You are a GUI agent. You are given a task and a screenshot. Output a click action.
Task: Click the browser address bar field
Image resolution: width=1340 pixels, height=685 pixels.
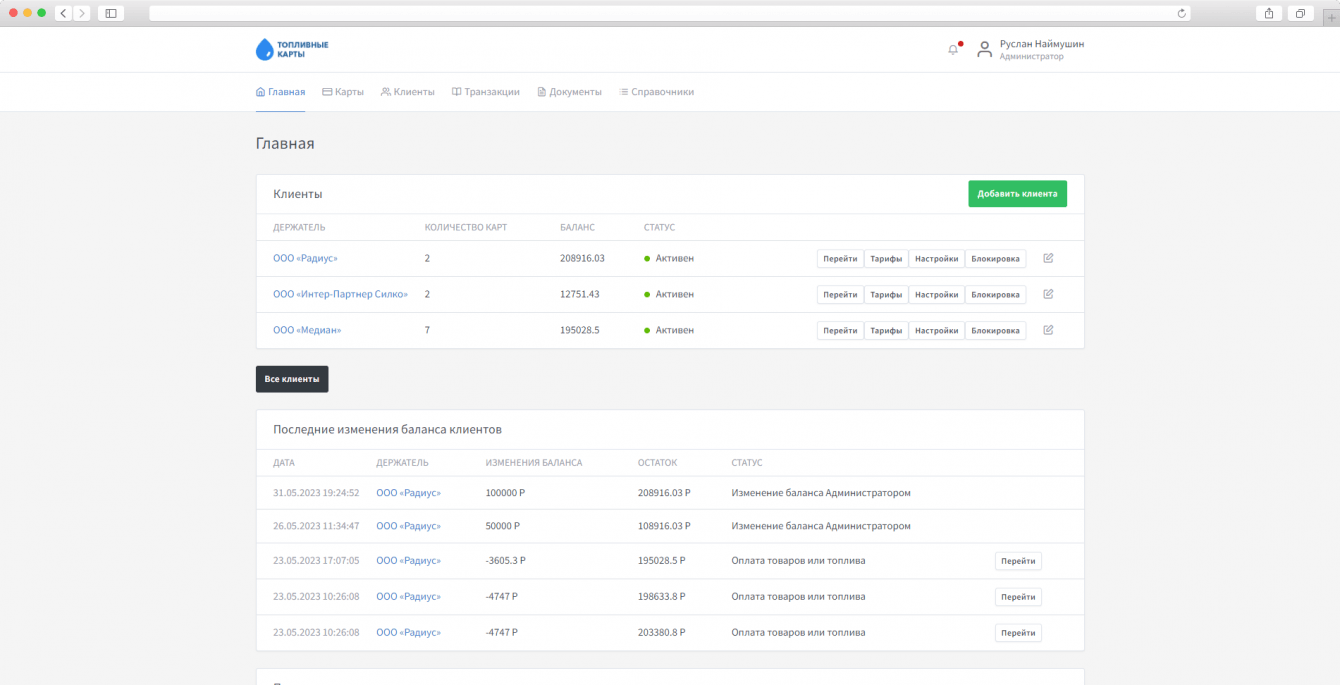[660, 13]
